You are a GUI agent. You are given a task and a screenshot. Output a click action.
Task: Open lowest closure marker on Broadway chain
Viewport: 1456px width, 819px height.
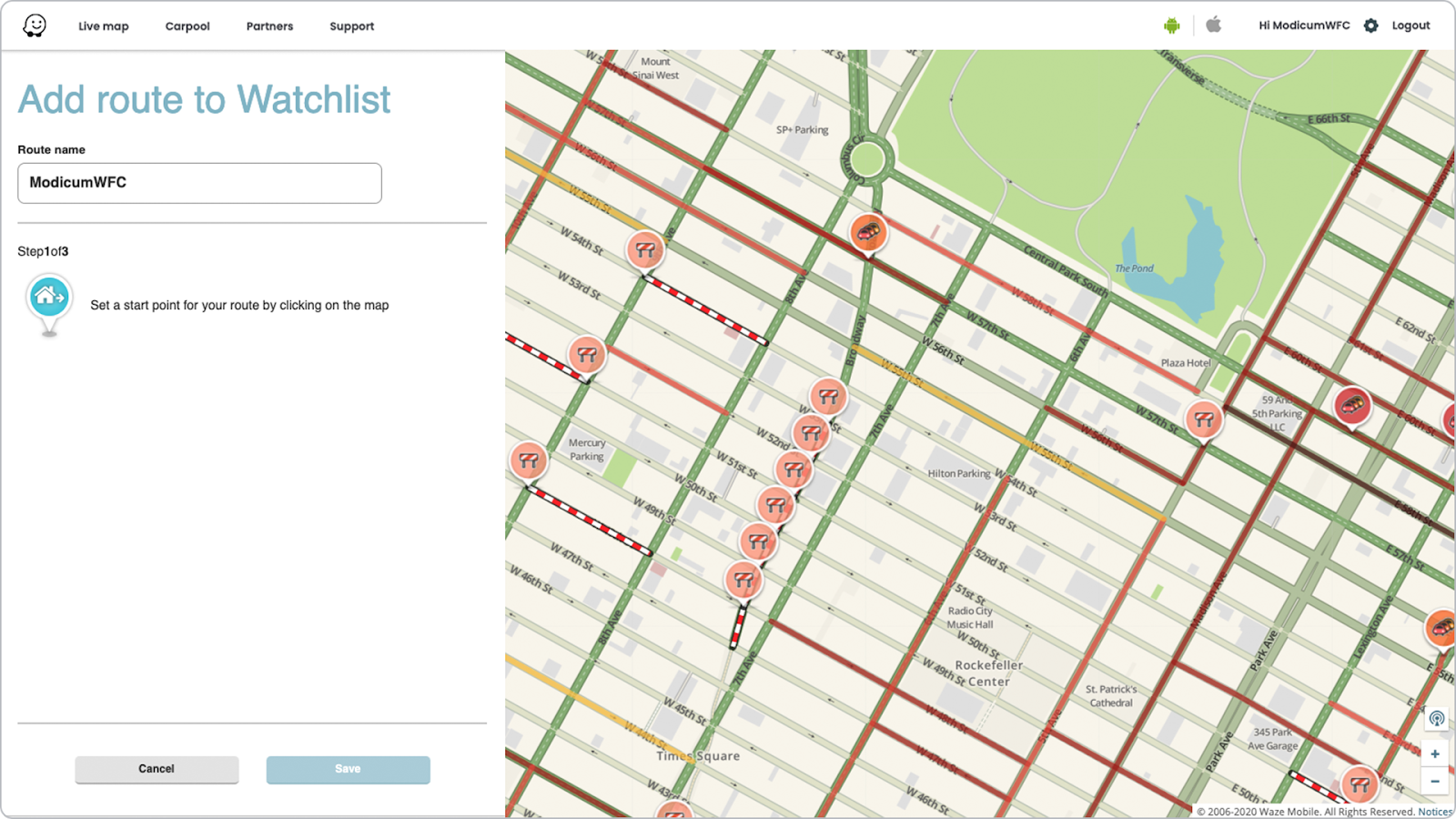point(743,580)
